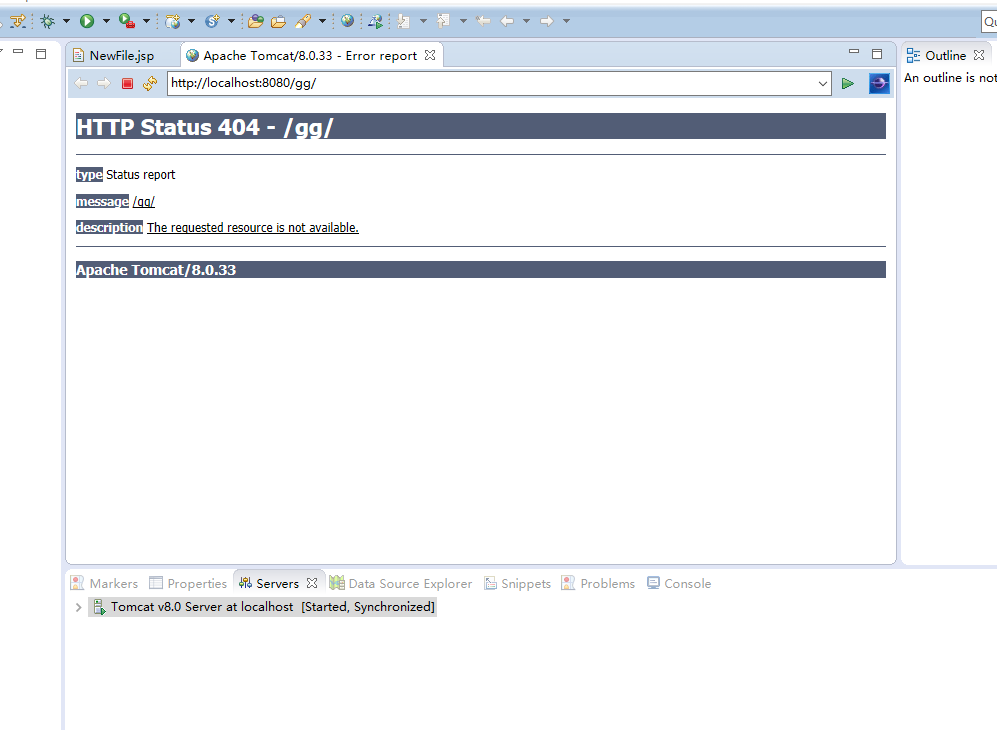
Task: Close the Servers view tab
Action: coord(312,582)
